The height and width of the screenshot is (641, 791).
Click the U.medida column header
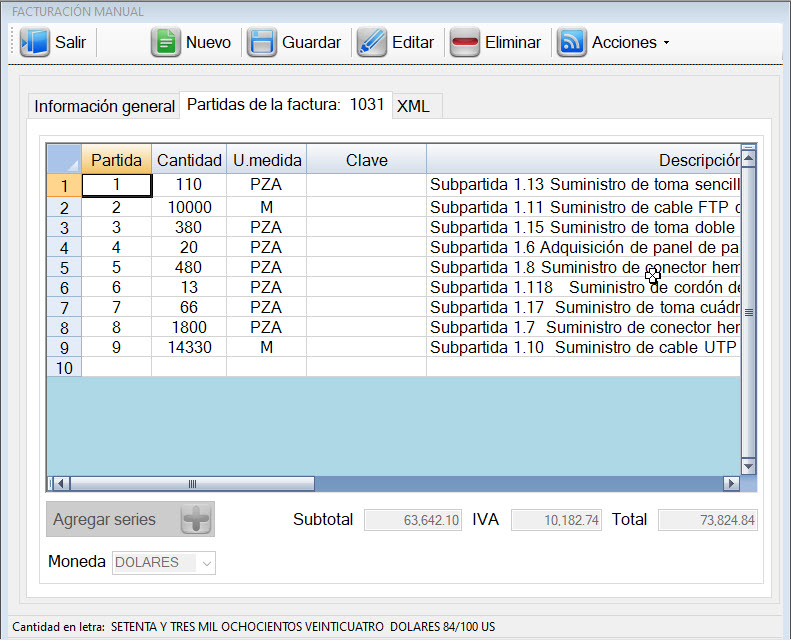[267, 160]
